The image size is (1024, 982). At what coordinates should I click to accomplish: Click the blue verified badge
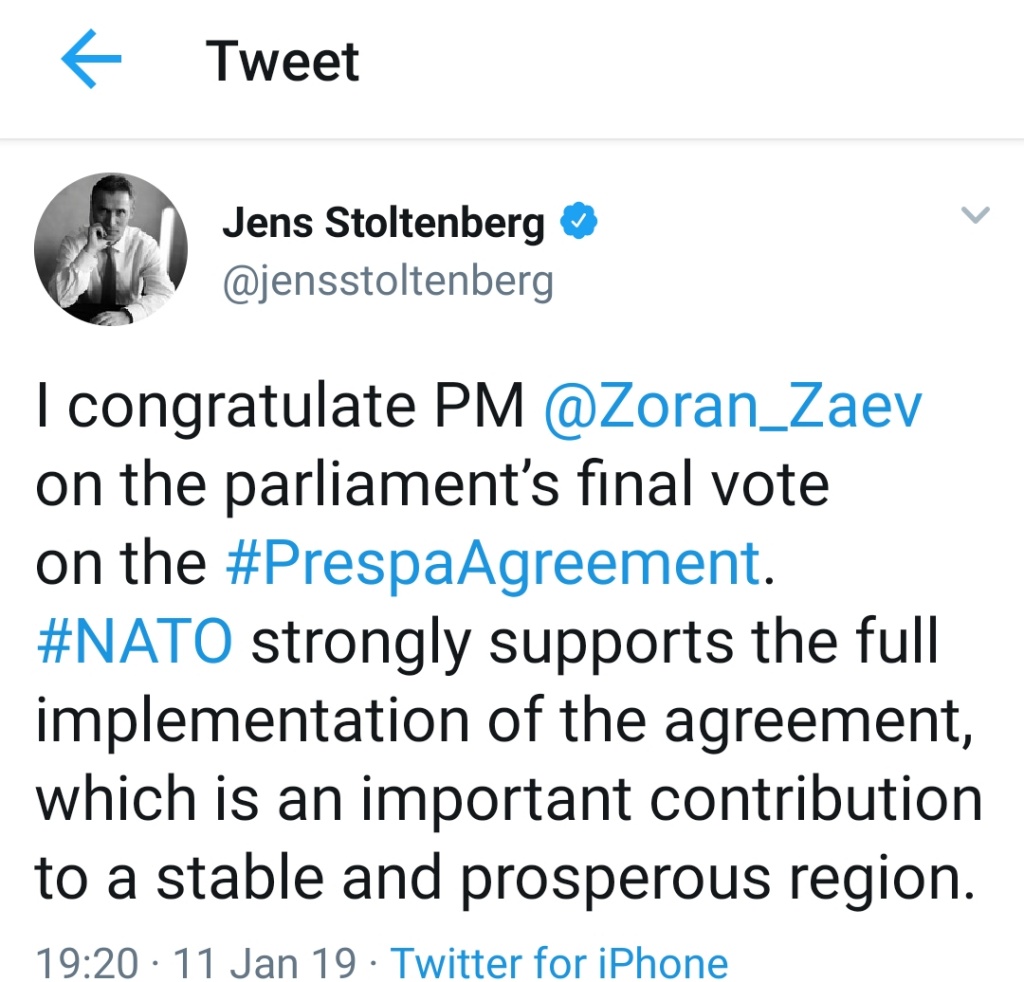point(577,223)
